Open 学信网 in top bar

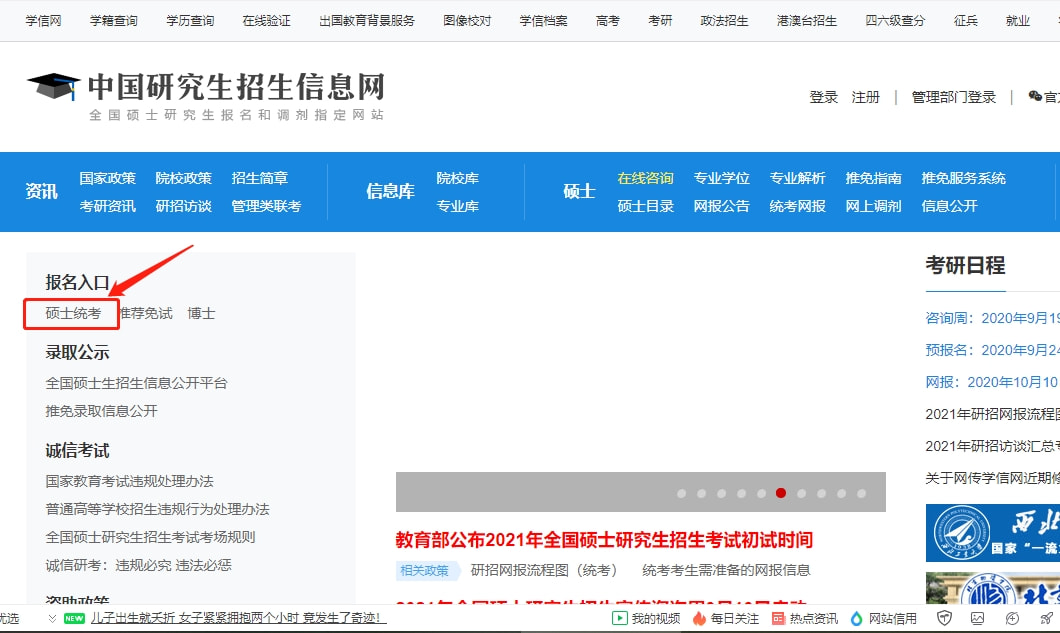coord(43,21)
